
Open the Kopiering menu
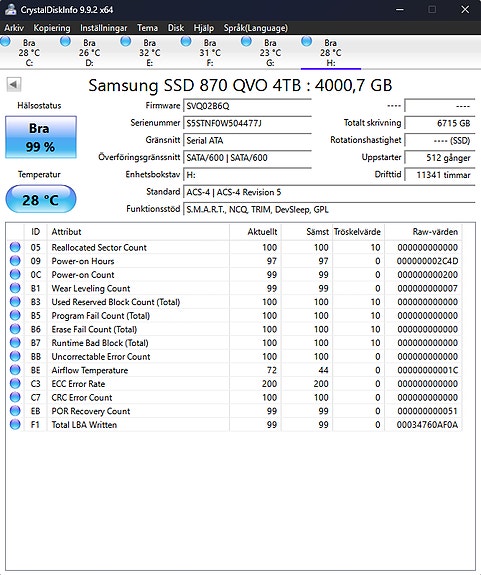[52, 28]
